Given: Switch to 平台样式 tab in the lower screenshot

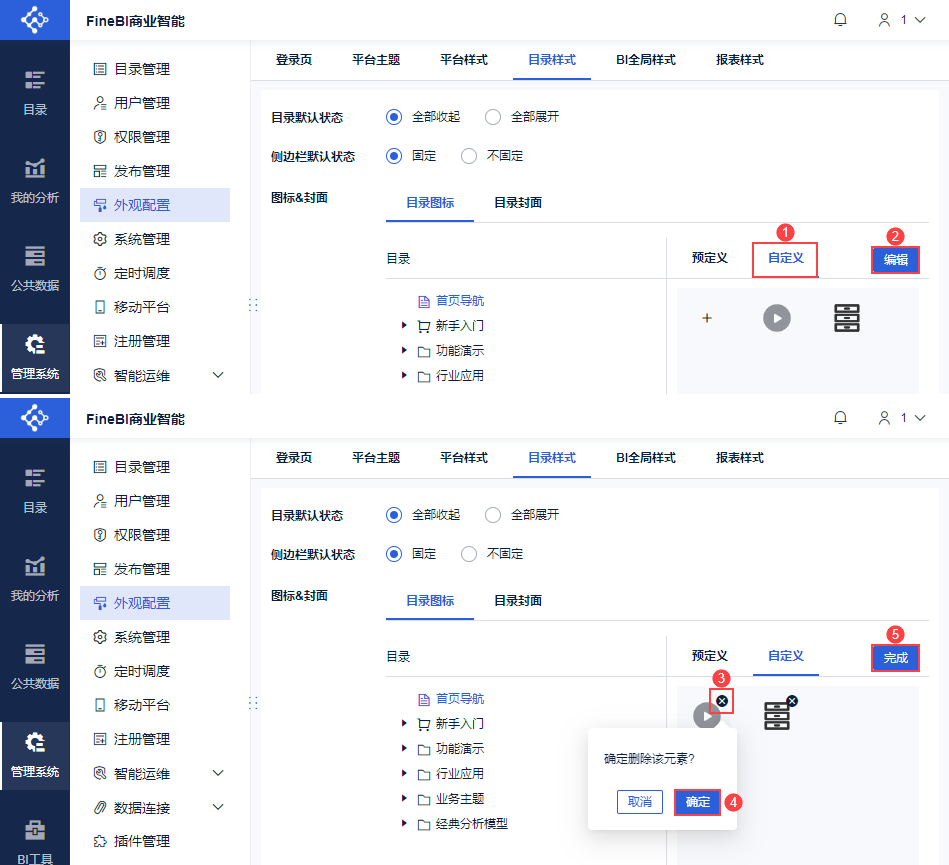Looking at the screenshot, I should [464, 458].
